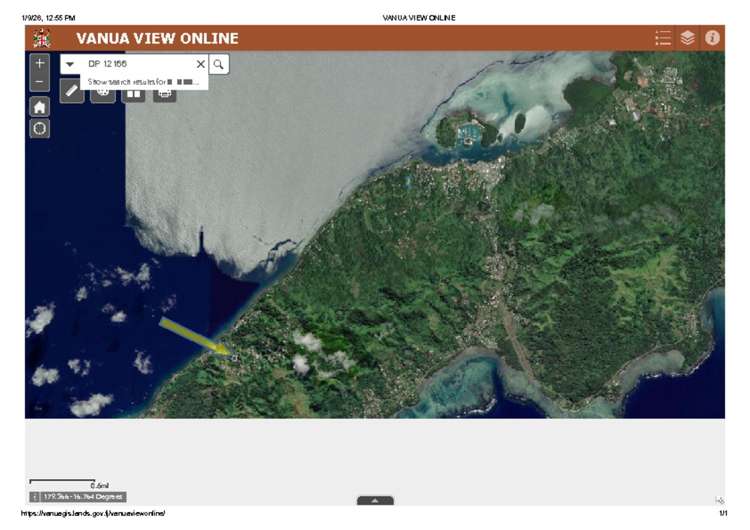Expand the search source dropdown arrow
Viewport: 750px width, 530px height.
coord(70,64)
